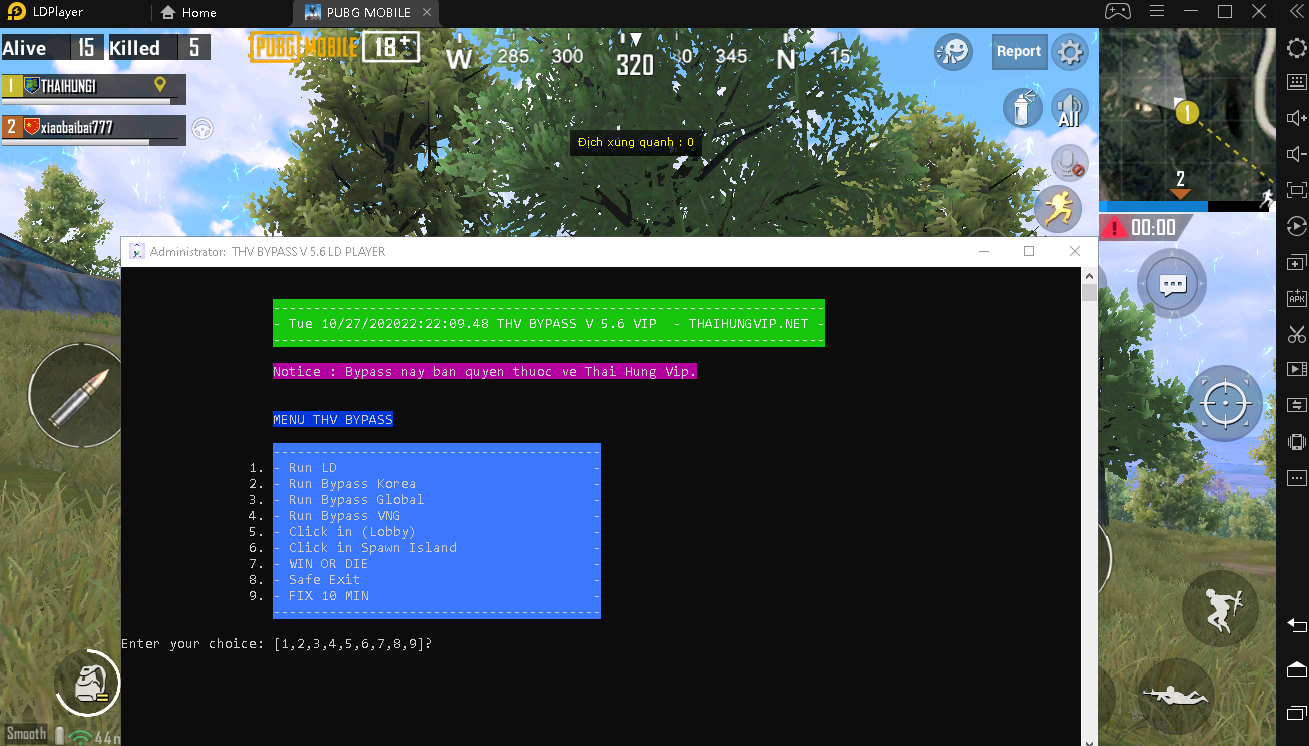1309x746 pixels.
Task: Open synchronizer icon in LDPlayer sidebar
Action: 1296,405
